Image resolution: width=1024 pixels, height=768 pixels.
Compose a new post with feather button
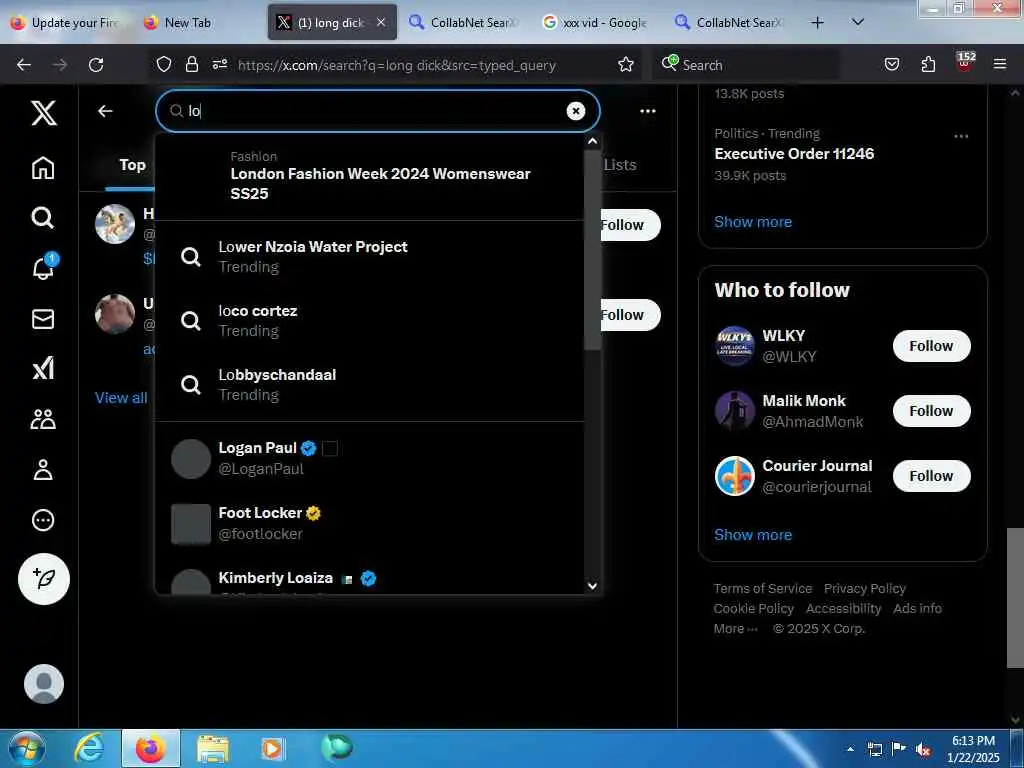click(44, 579)
